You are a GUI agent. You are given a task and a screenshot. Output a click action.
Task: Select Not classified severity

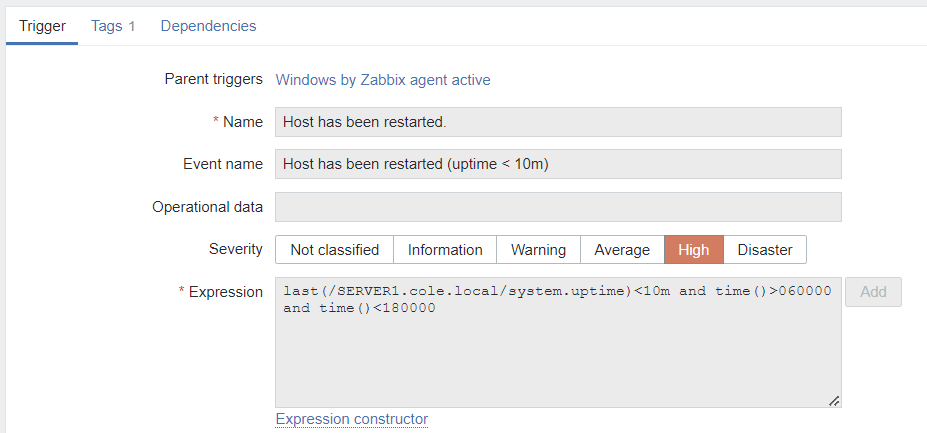click(x=334, y=250)
